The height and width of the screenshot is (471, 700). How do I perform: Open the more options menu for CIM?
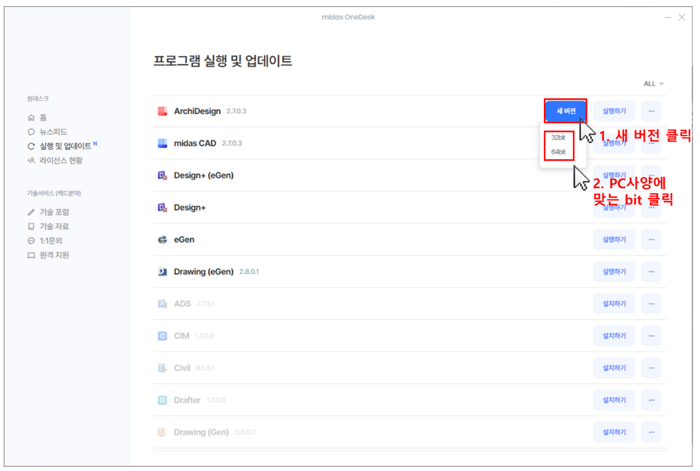(x=651, y=336)
